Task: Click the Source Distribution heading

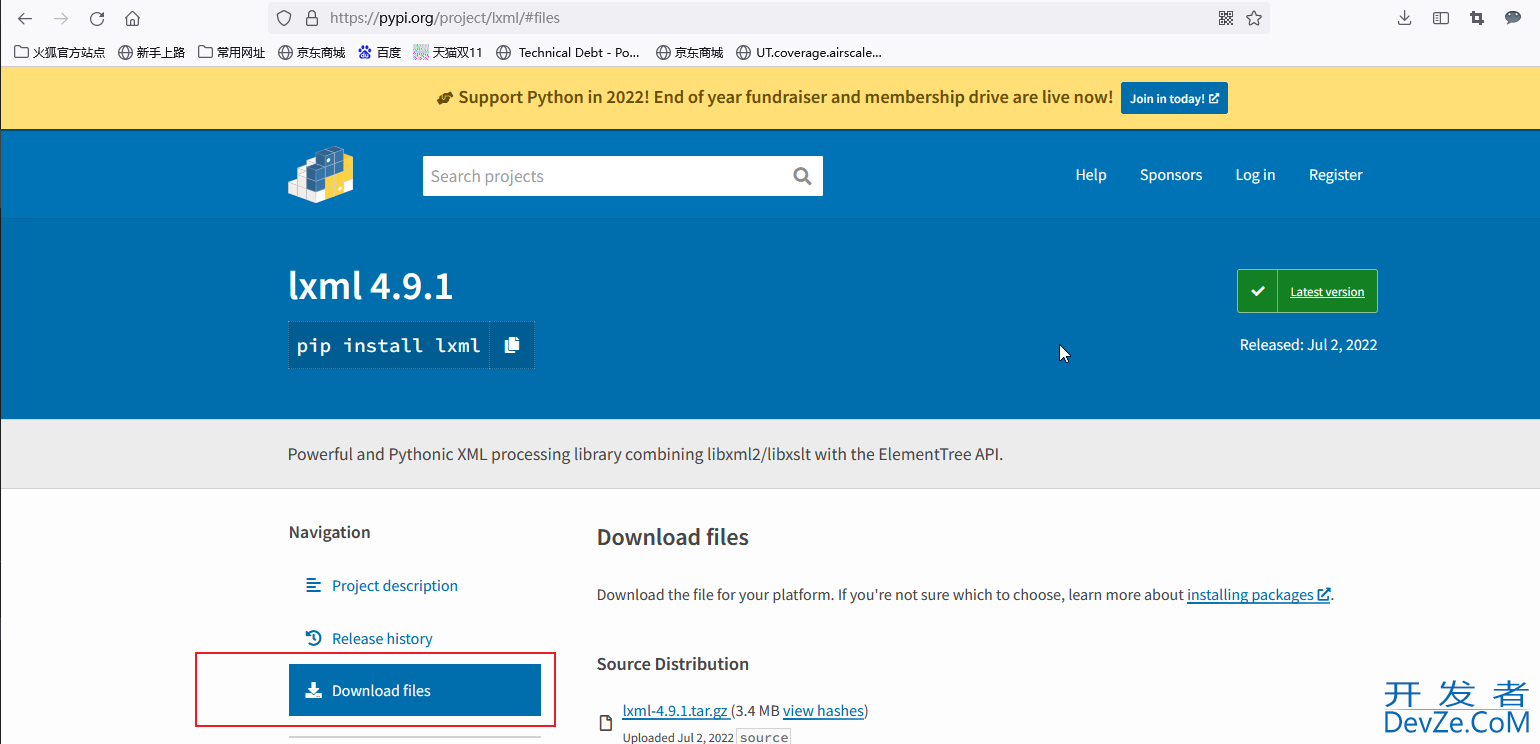Action: click(673, 664)
